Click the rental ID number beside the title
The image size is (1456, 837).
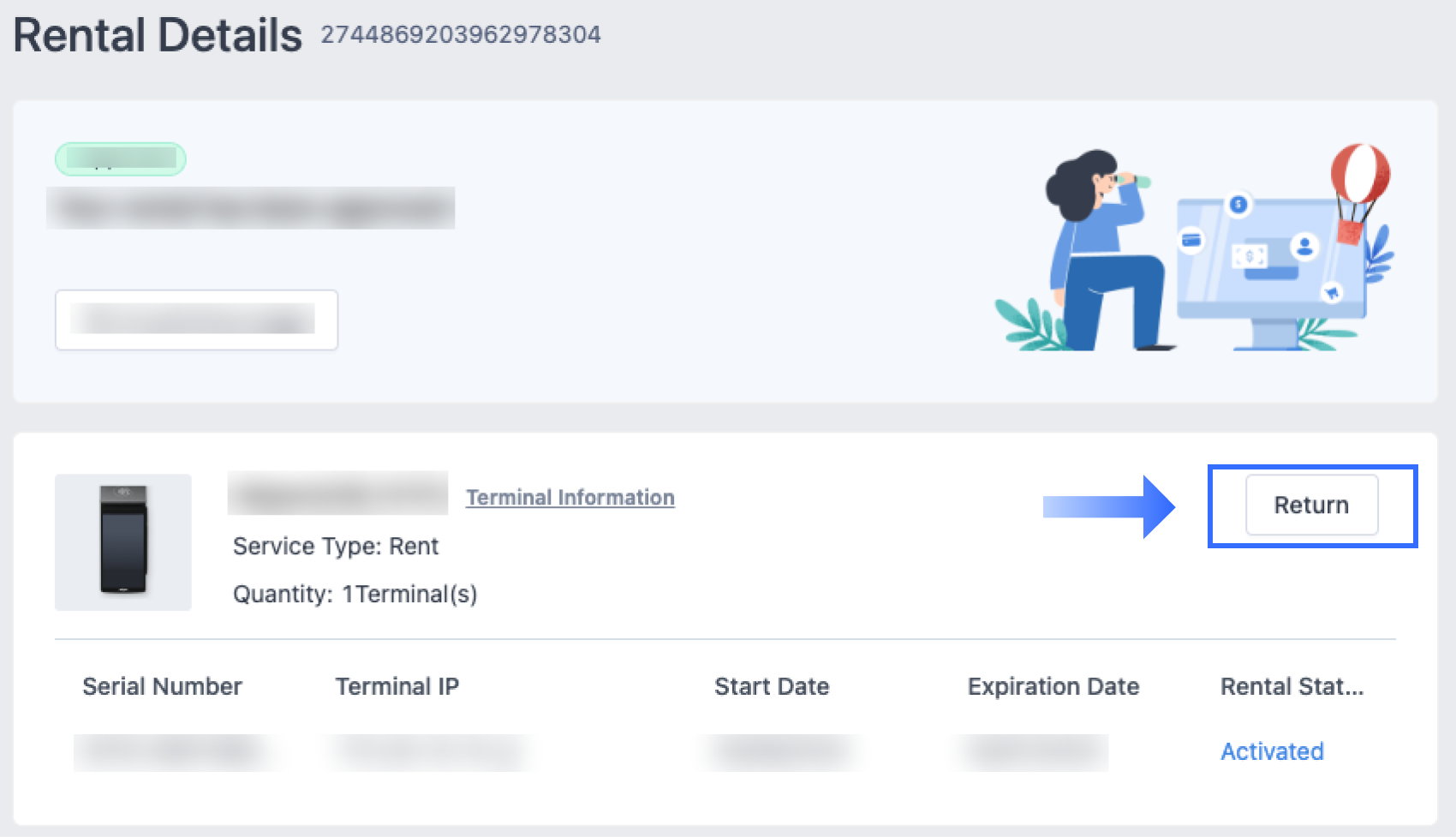point(461,35)
